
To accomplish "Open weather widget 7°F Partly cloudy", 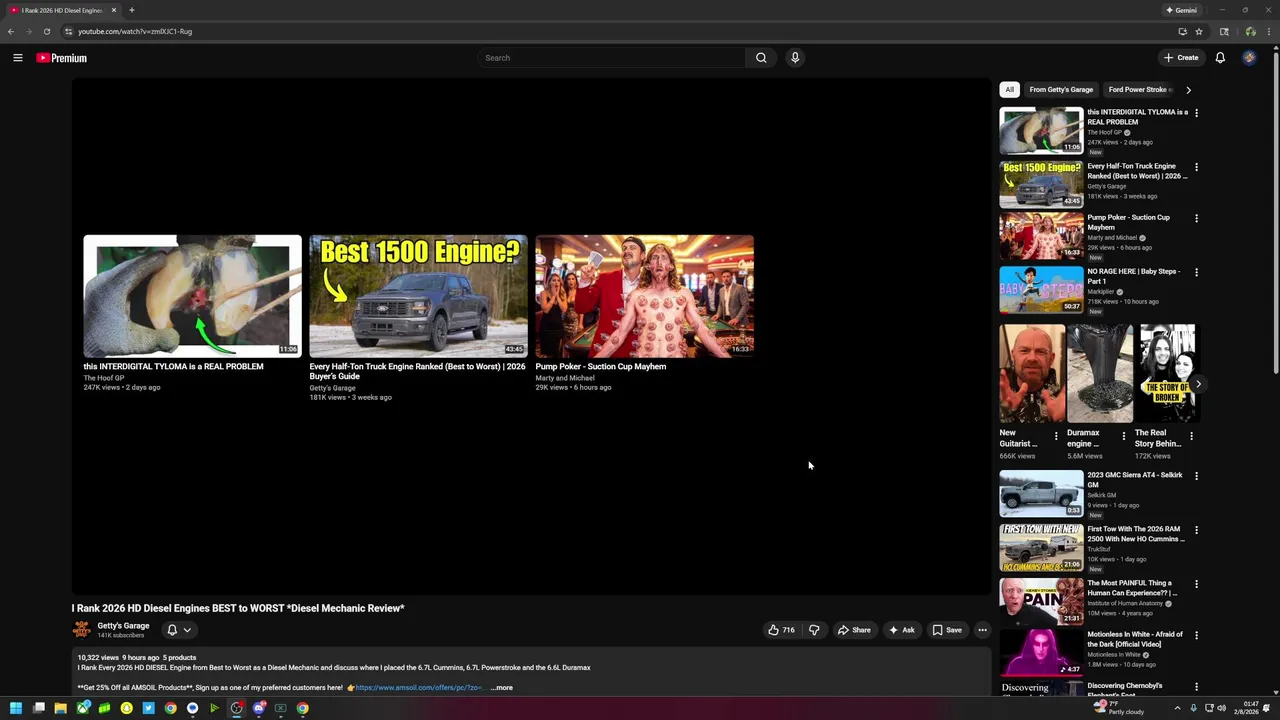I will click(1120, 708).
